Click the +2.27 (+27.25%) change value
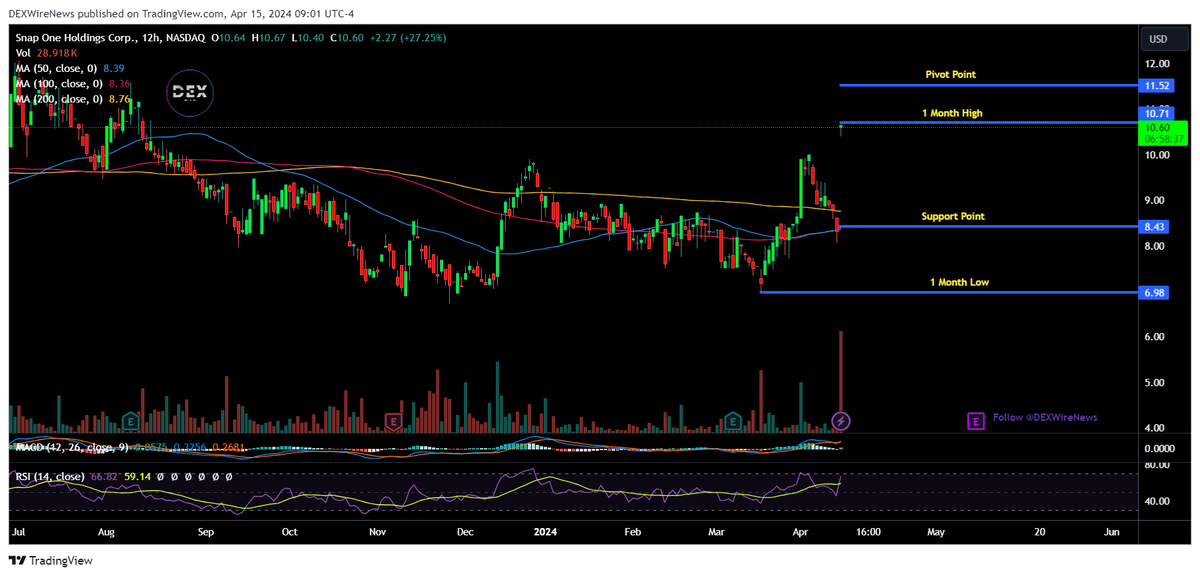This screenshot has height=576, width=1200. pos(408,38)
